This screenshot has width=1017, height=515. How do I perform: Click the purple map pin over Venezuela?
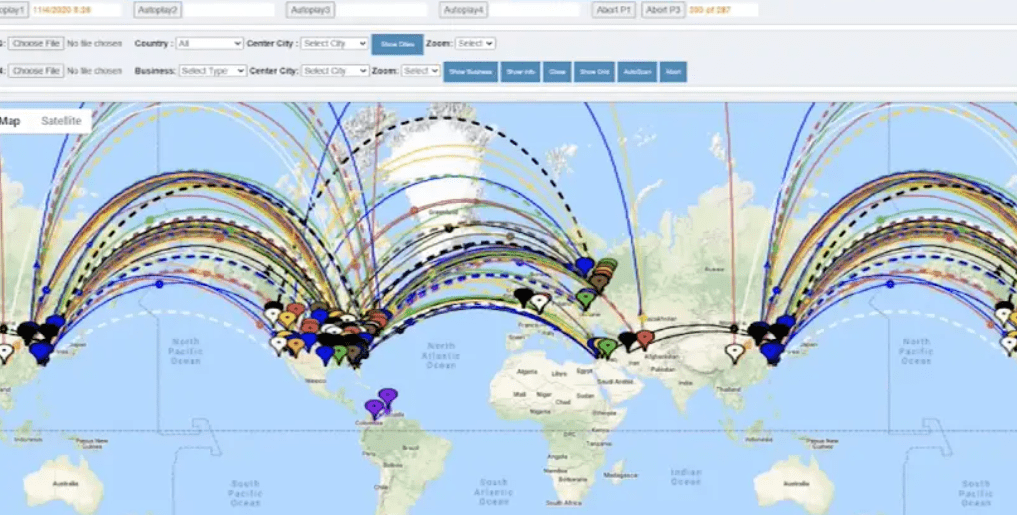(x=388, y=396)
